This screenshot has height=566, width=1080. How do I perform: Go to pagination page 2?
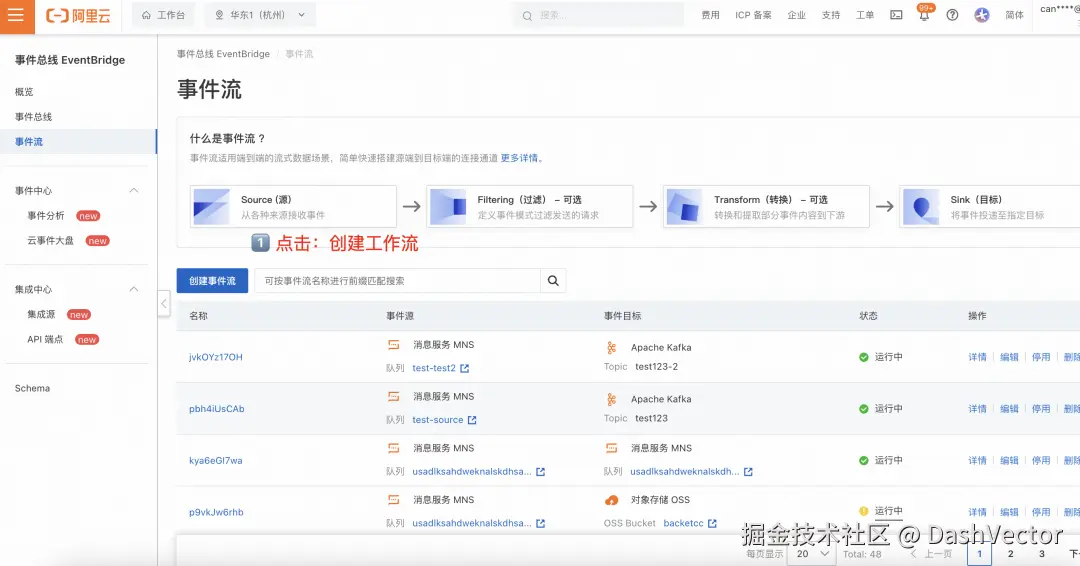tap(1010, 554)
